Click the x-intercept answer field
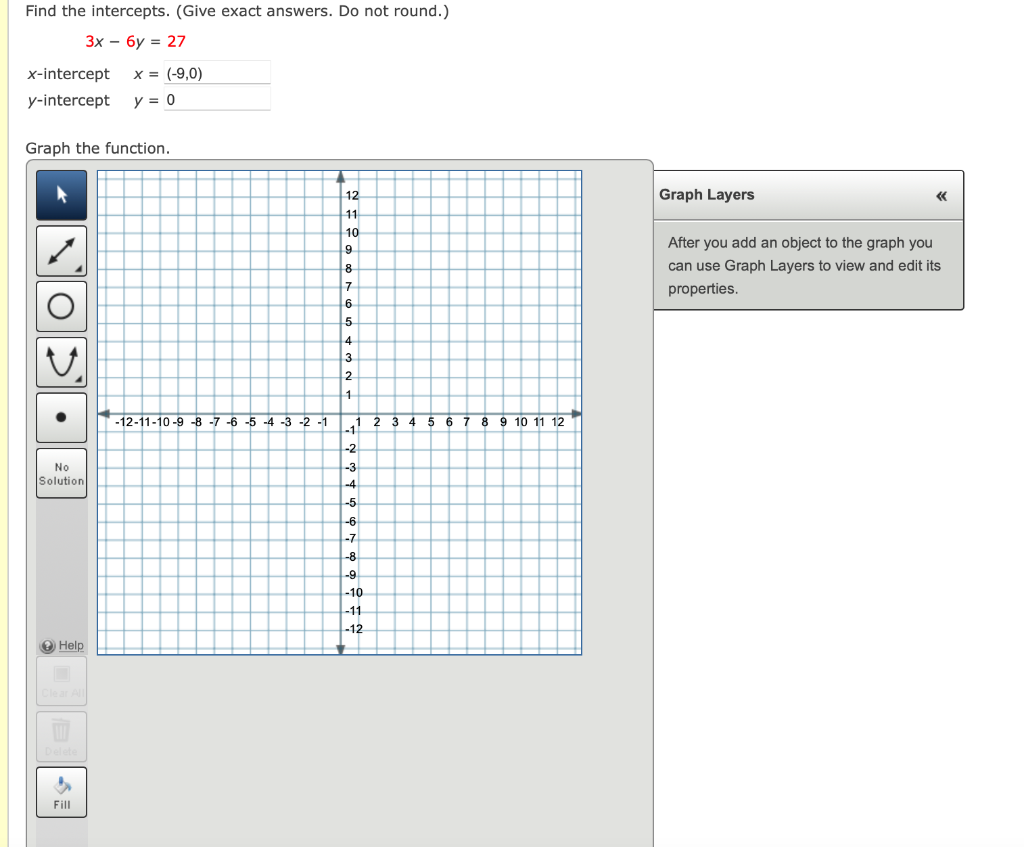The height and width of the screenshot is (847, 1024). [215, 72]
